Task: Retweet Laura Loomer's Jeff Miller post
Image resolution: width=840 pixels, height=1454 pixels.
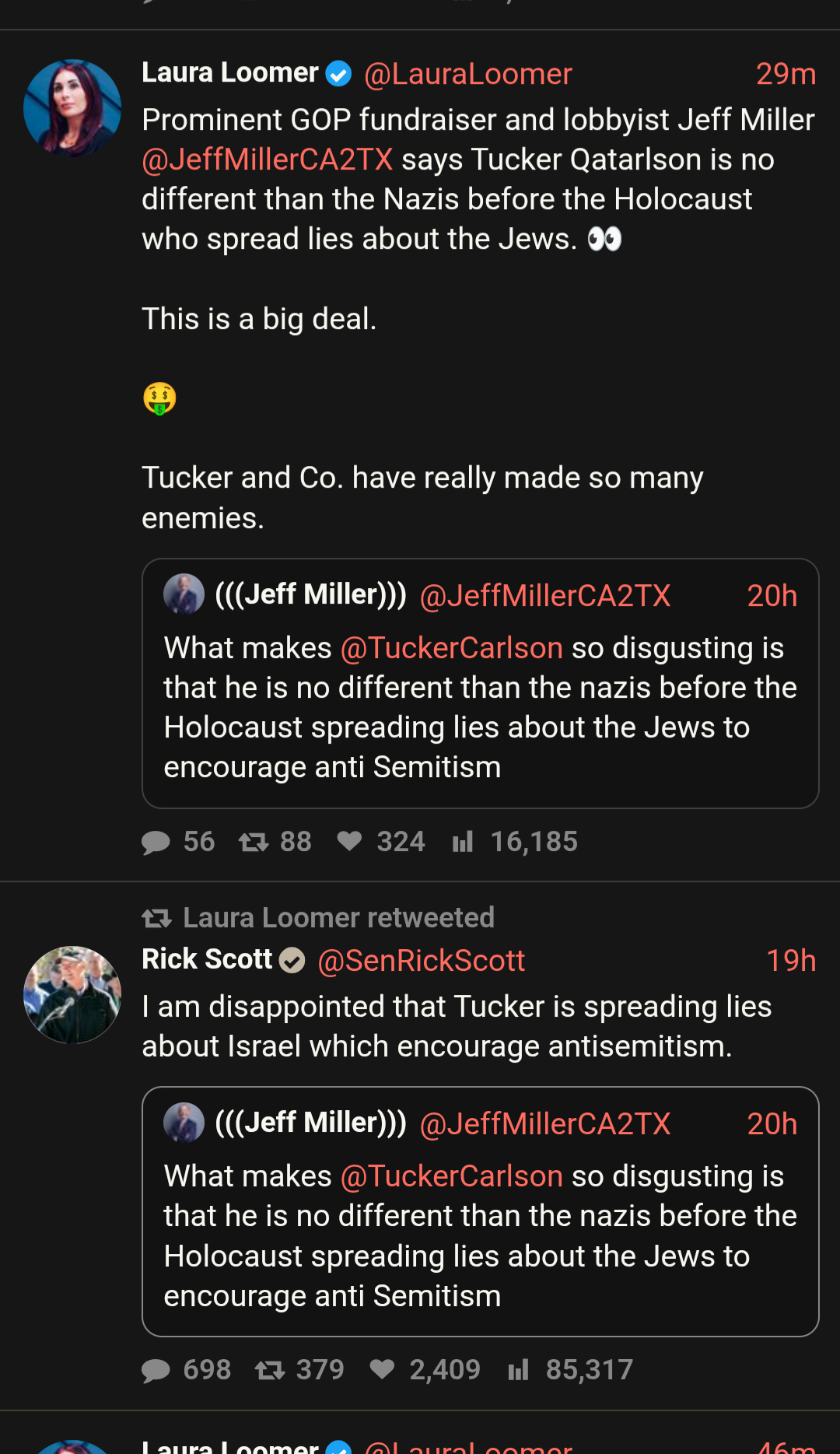Action: [254, 843]
